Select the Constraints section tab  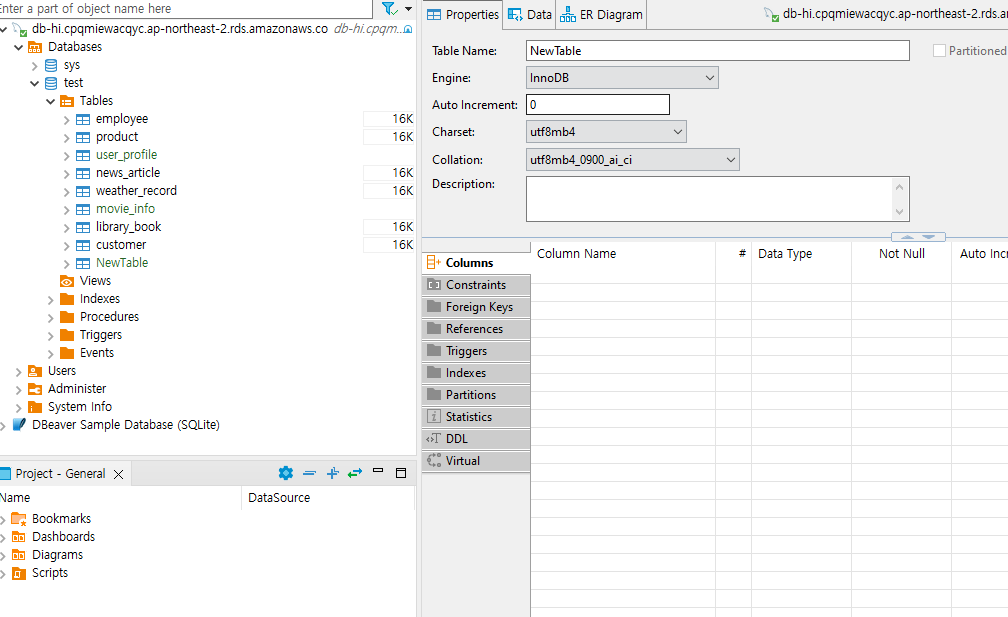pyautogui.click(x=476, y=285)
